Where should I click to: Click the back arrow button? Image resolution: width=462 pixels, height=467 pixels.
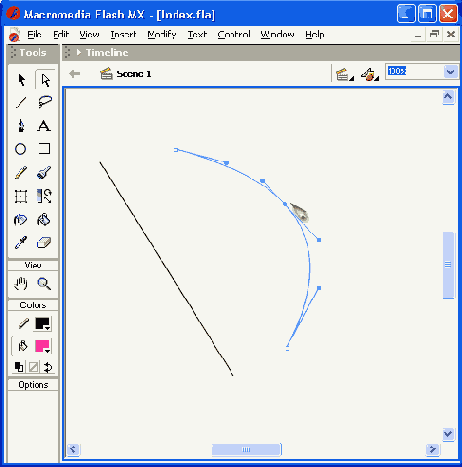click(x=74, y=74)
